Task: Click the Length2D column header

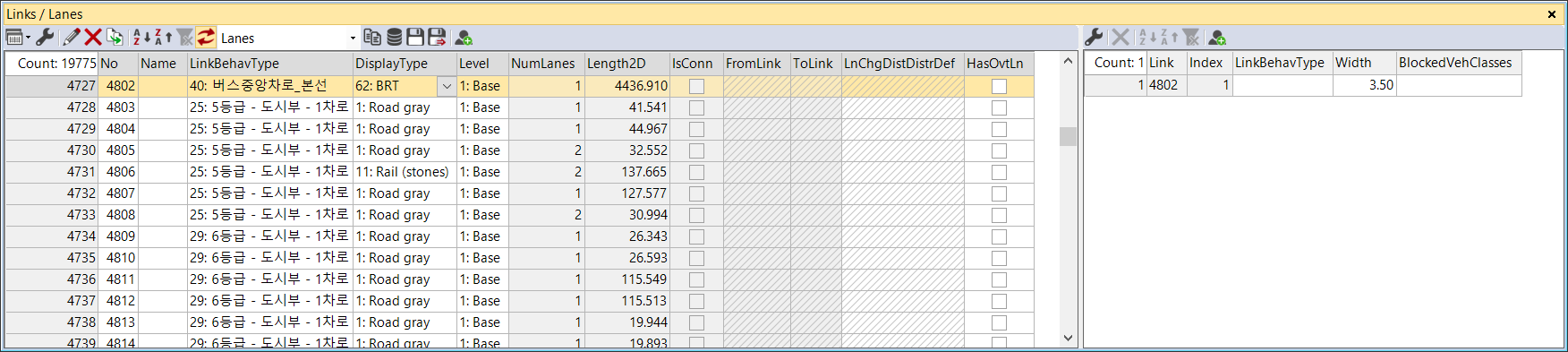Action: point(626,64)
